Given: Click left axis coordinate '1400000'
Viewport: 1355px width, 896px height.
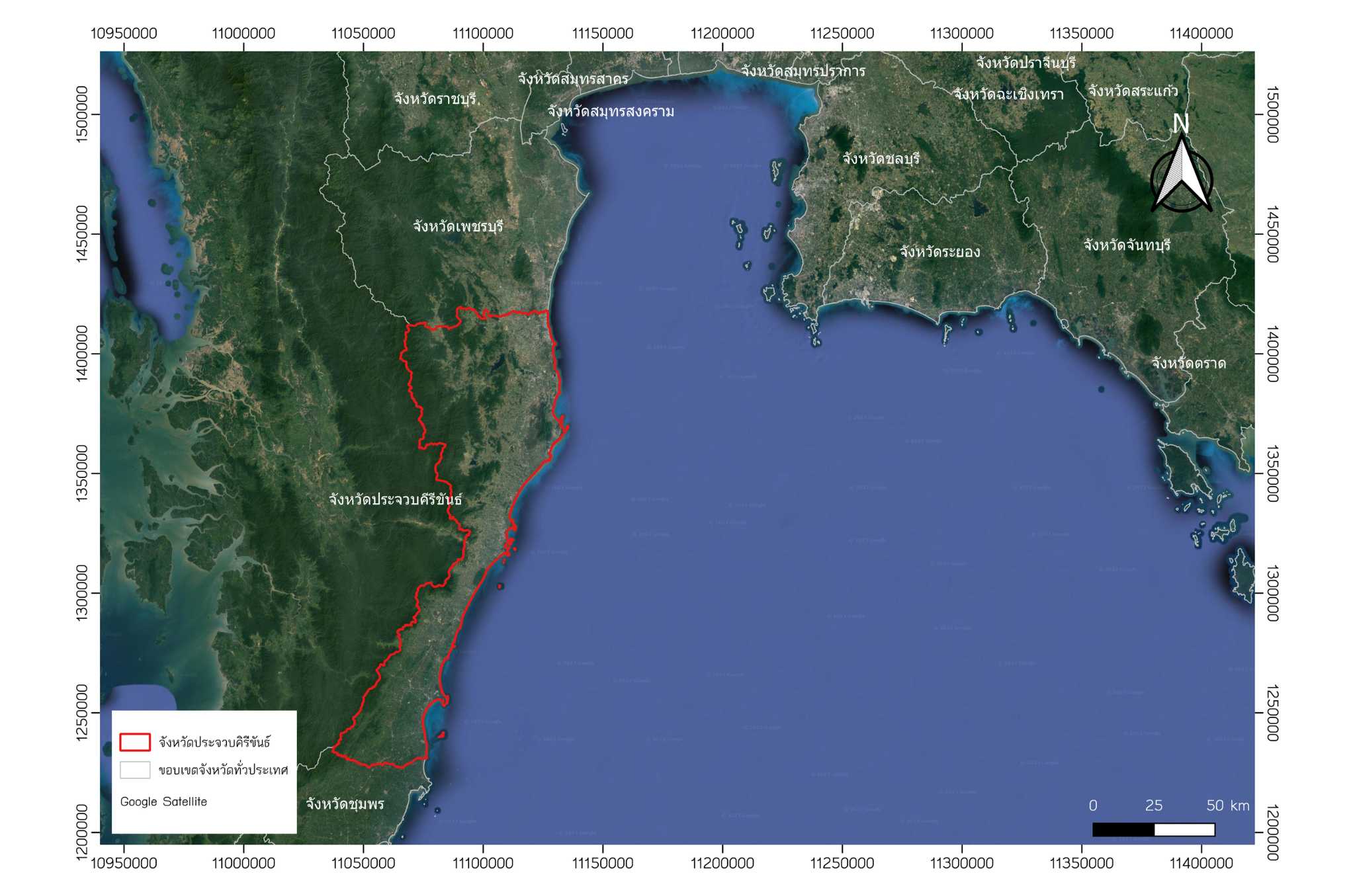Looking at the screenshot, I should coord(81,354).
